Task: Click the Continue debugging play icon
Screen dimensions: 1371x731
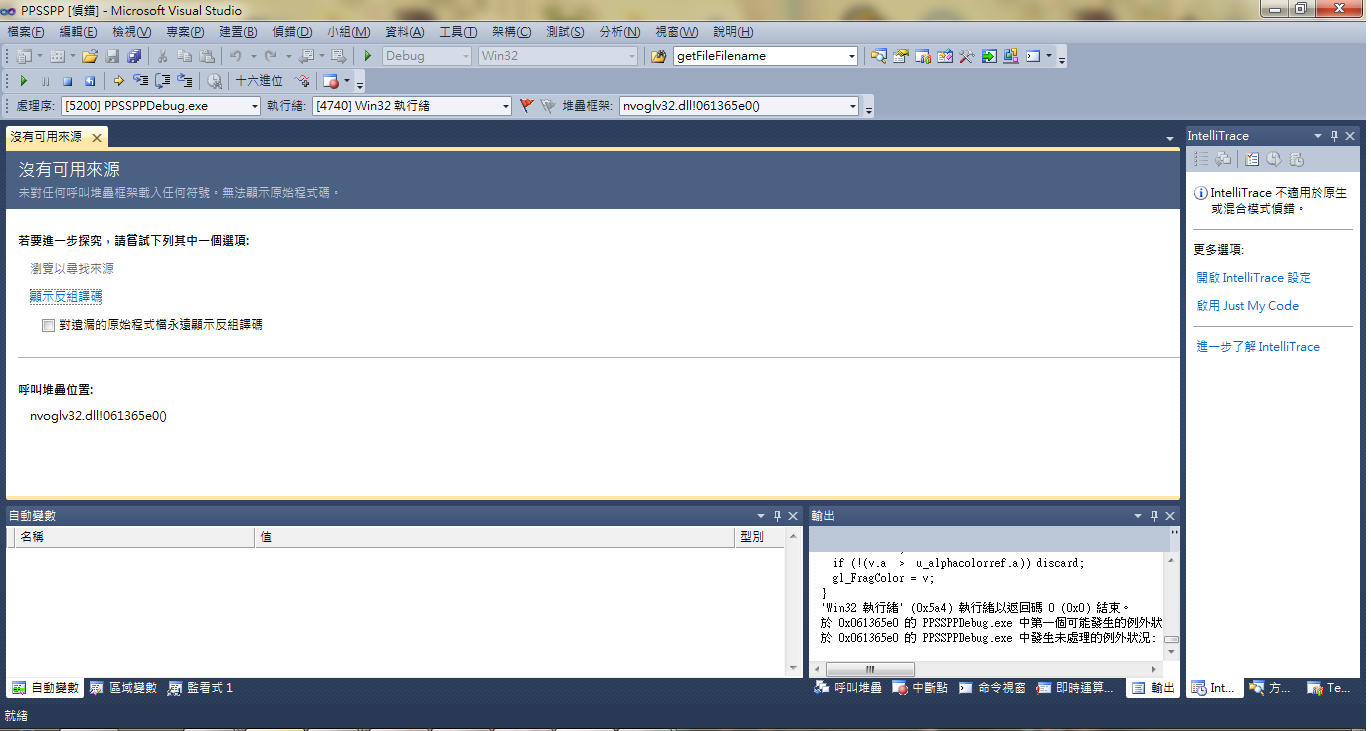Action: click(24, 81)
